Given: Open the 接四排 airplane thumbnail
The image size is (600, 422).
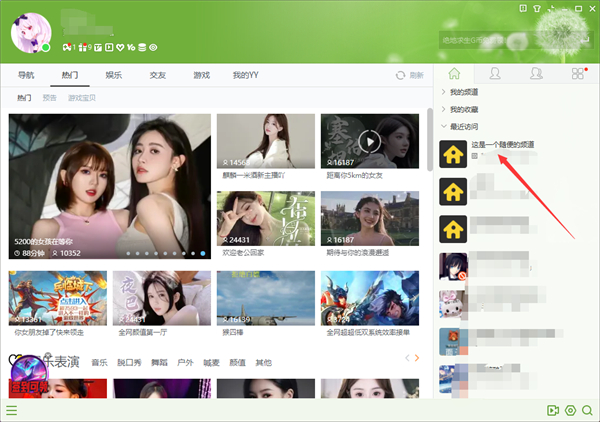Looking at the screenshot, I should [266, 298].
